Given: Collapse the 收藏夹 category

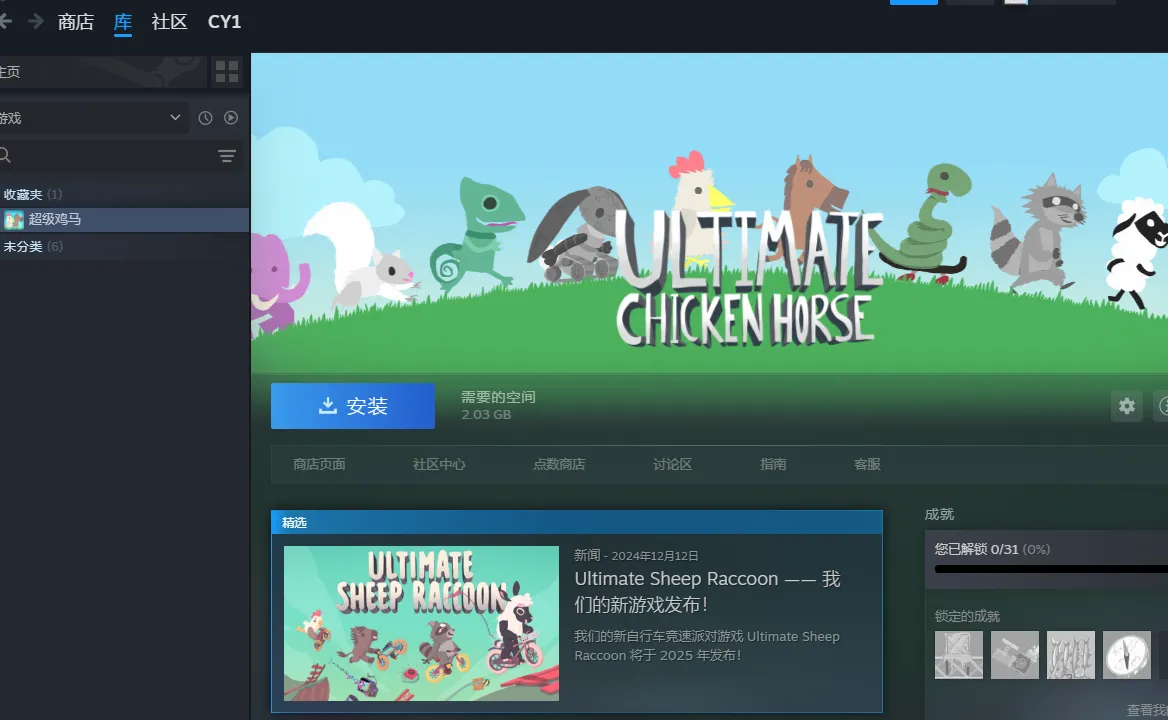Looking at the screenshot, I should click(23, 194).
